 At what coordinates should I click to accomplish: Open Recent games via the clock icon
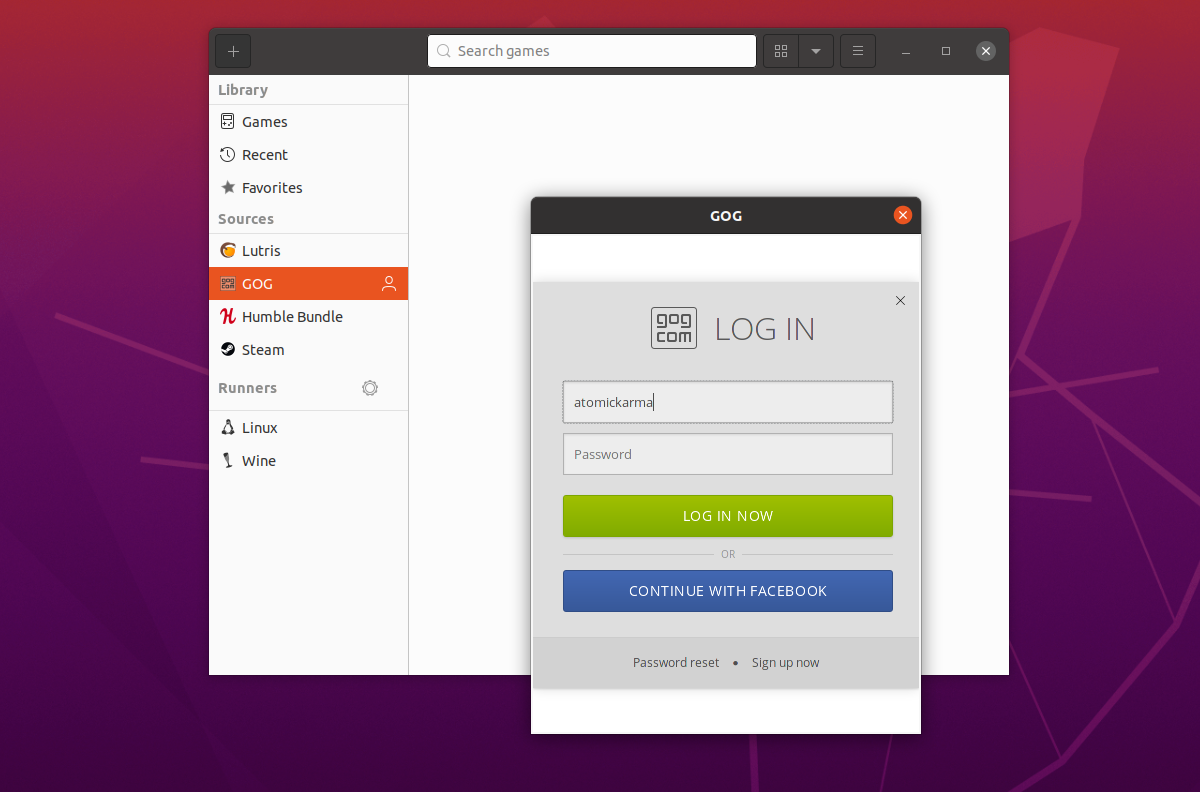click(x=228, y=154)
